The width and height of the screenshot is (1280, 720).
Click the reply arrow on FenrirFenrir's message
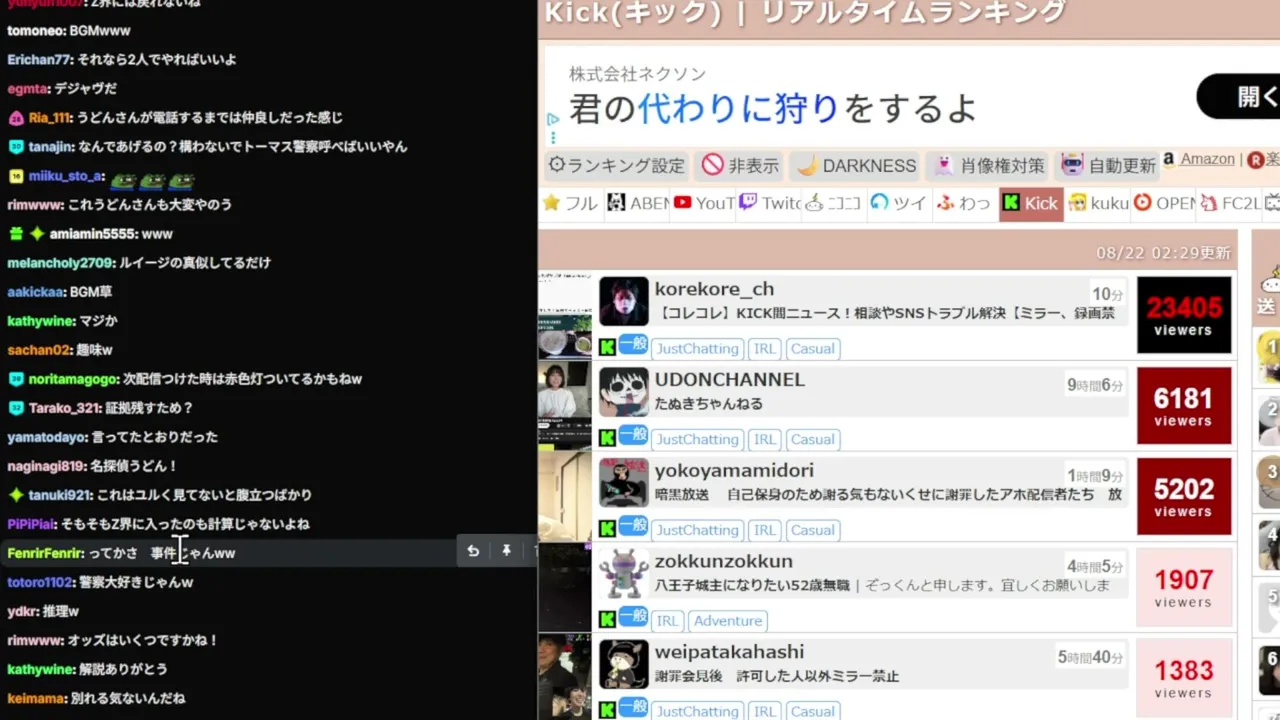[x=473, y=551]
